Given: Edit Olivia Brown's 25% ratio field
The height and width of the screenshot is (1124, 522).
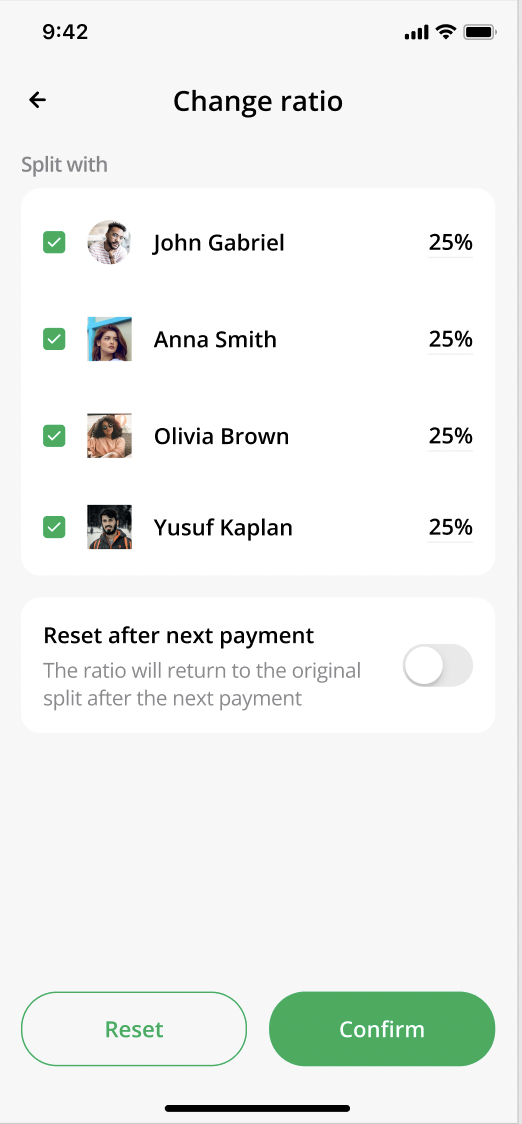Looking at the screenshot, I should pyautogui.click(x=450, y=436).
